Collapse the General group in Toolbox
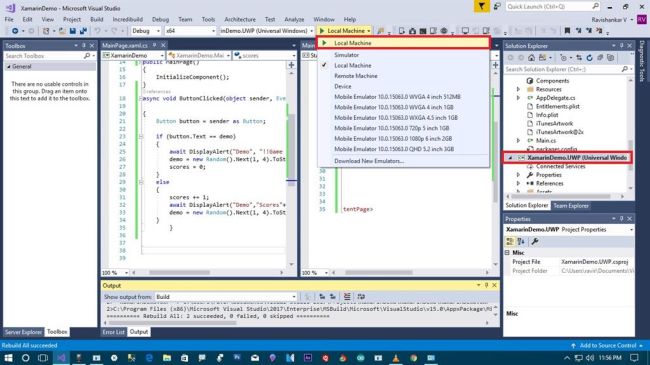This screenshot has height=365, width=650. [8, 66]
